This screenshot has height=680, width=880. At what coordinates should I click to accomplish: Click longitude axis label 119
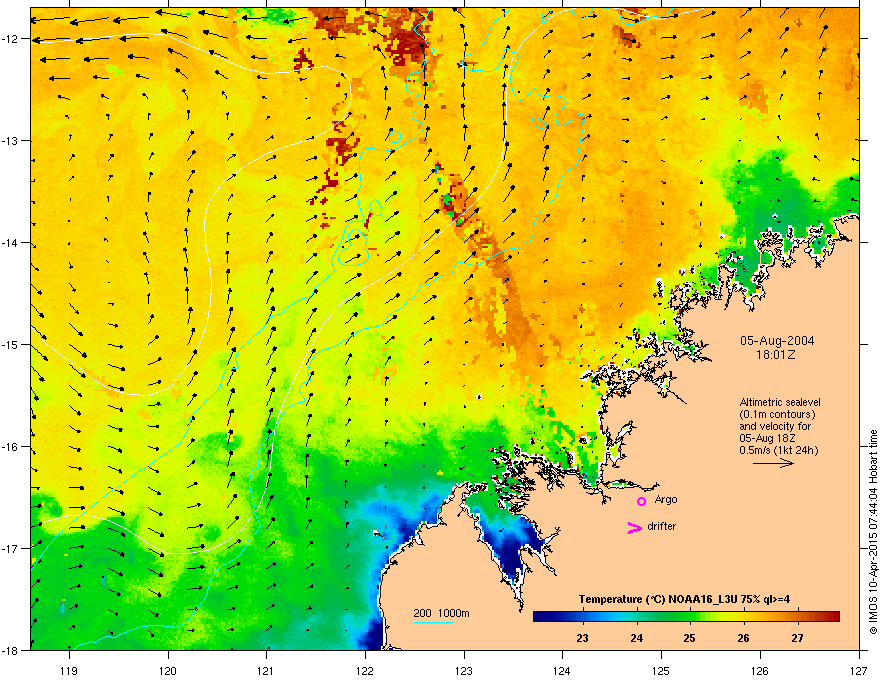pyautogui.click(x=69, y=670)
